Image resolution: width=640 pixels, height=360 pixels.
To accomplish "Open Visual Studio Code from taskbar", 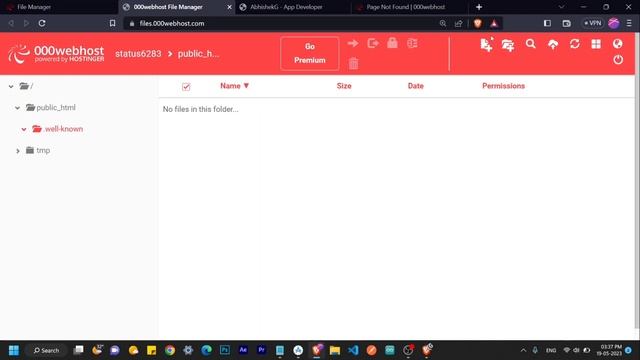I will [353, 350].
